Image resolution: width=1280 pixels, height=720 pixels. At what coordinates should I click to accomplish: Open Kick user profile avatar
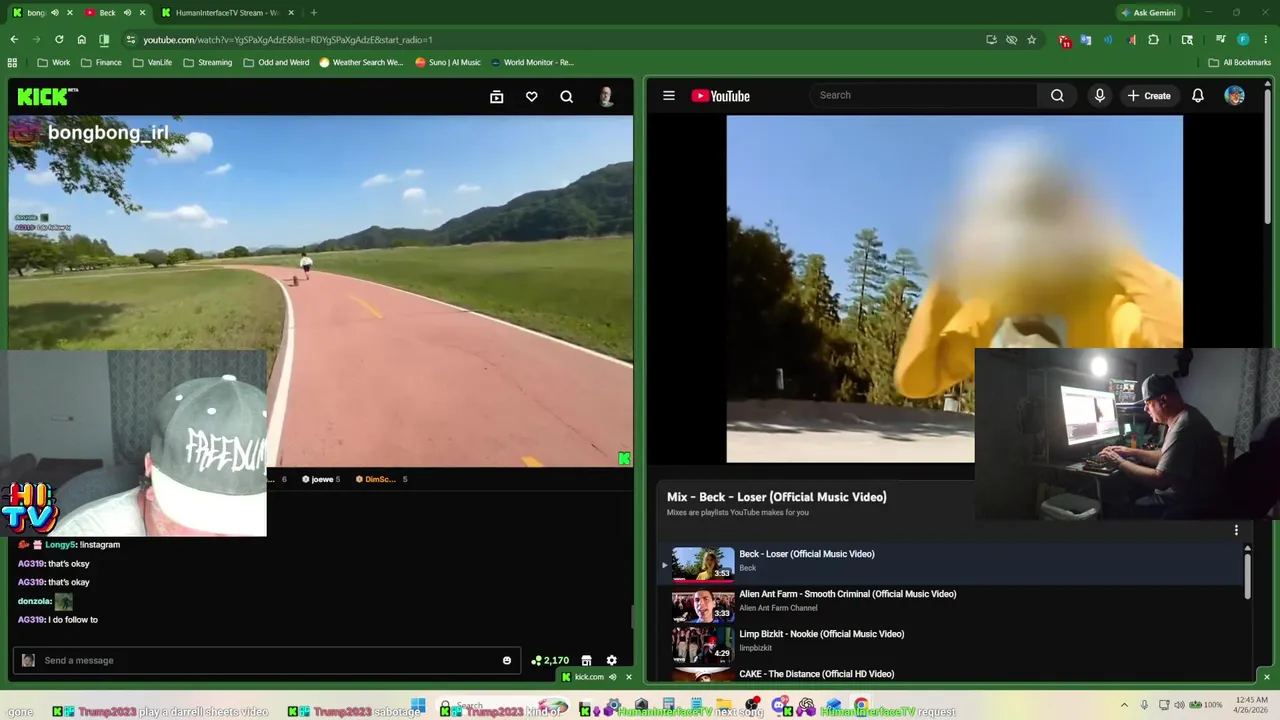(606, 97)
